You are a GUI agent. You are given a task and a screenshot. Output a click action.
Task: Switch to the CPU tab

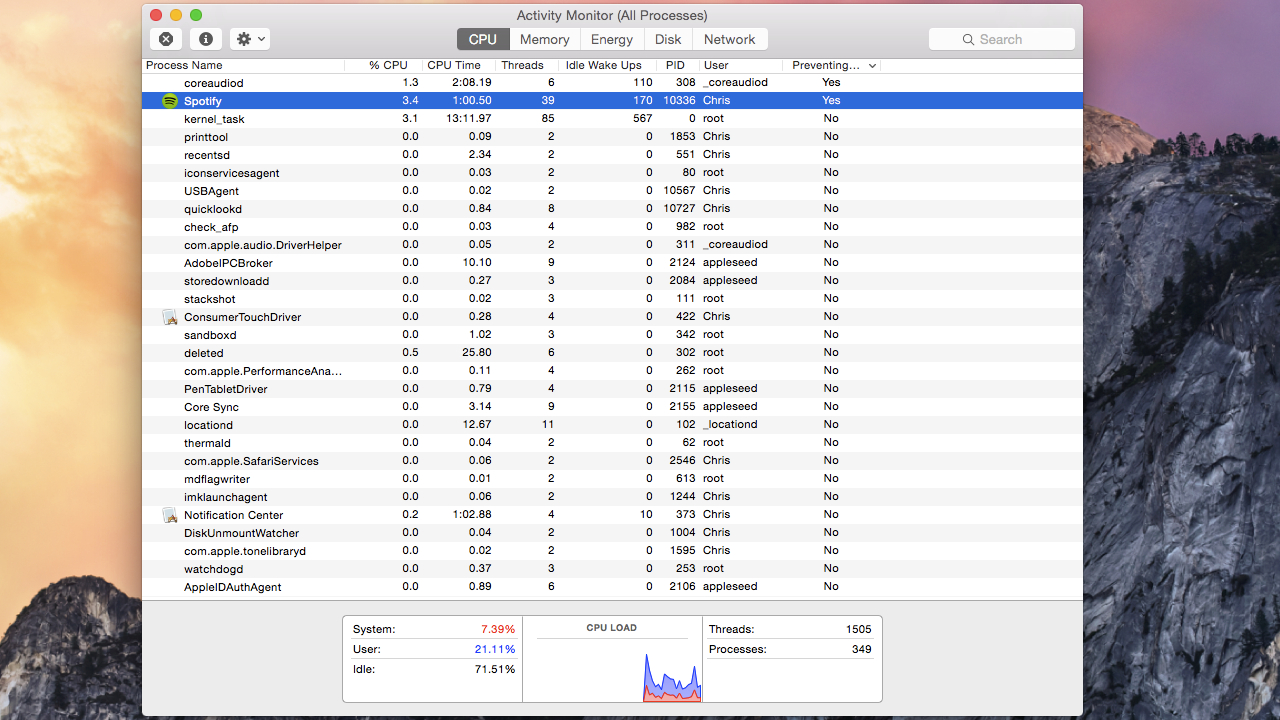click(483, 39)
